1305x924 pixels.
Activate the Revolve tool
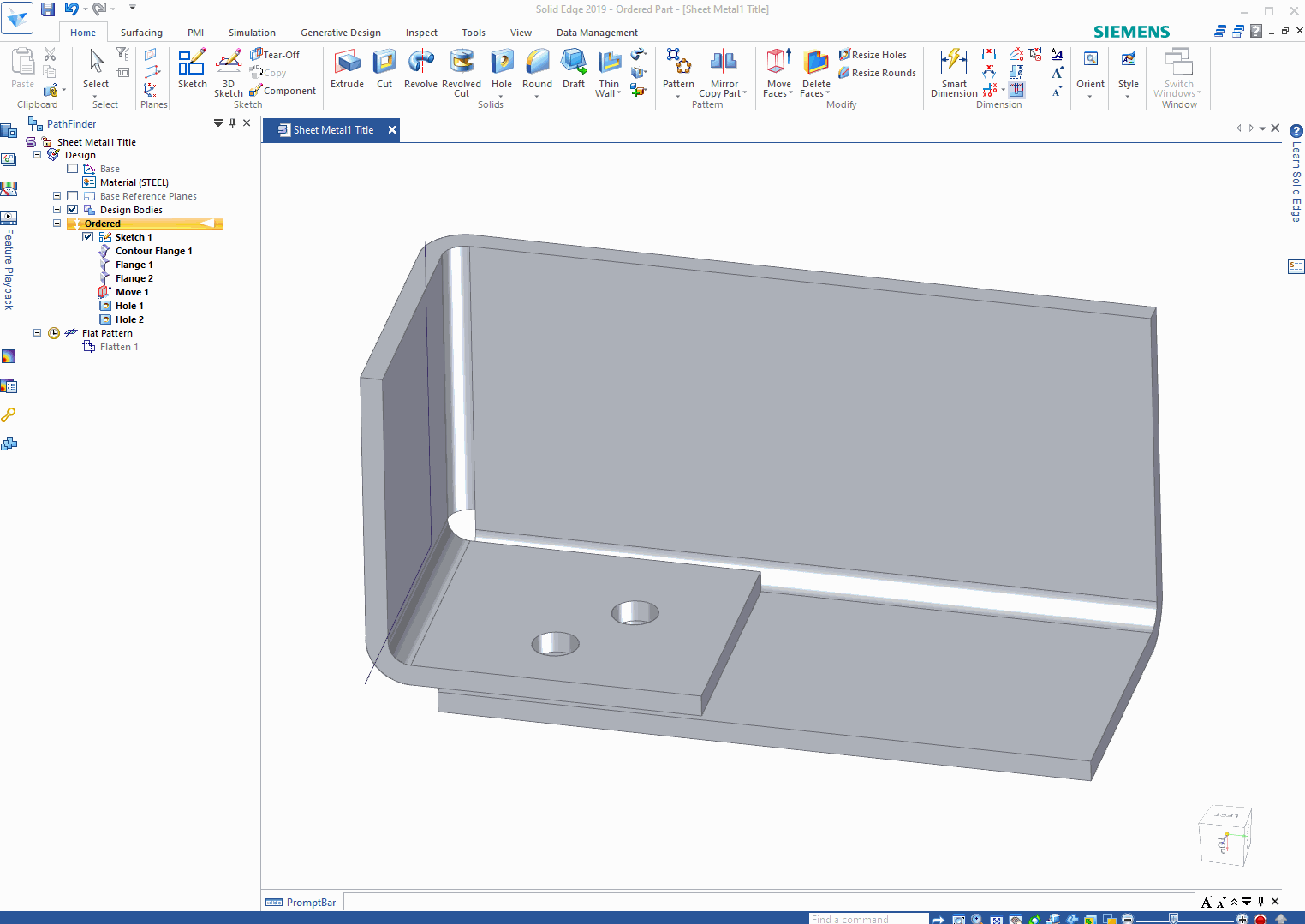420,69
